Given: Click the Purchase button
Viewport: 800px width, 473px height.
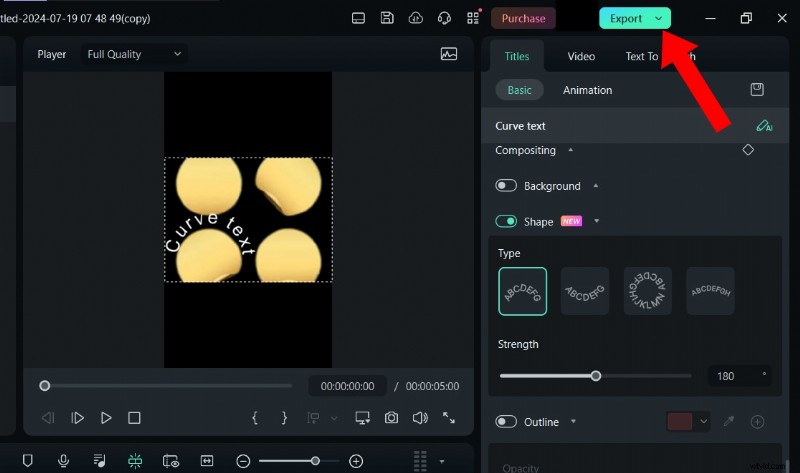Looking at the screenshot, I should tap(523, 18).
